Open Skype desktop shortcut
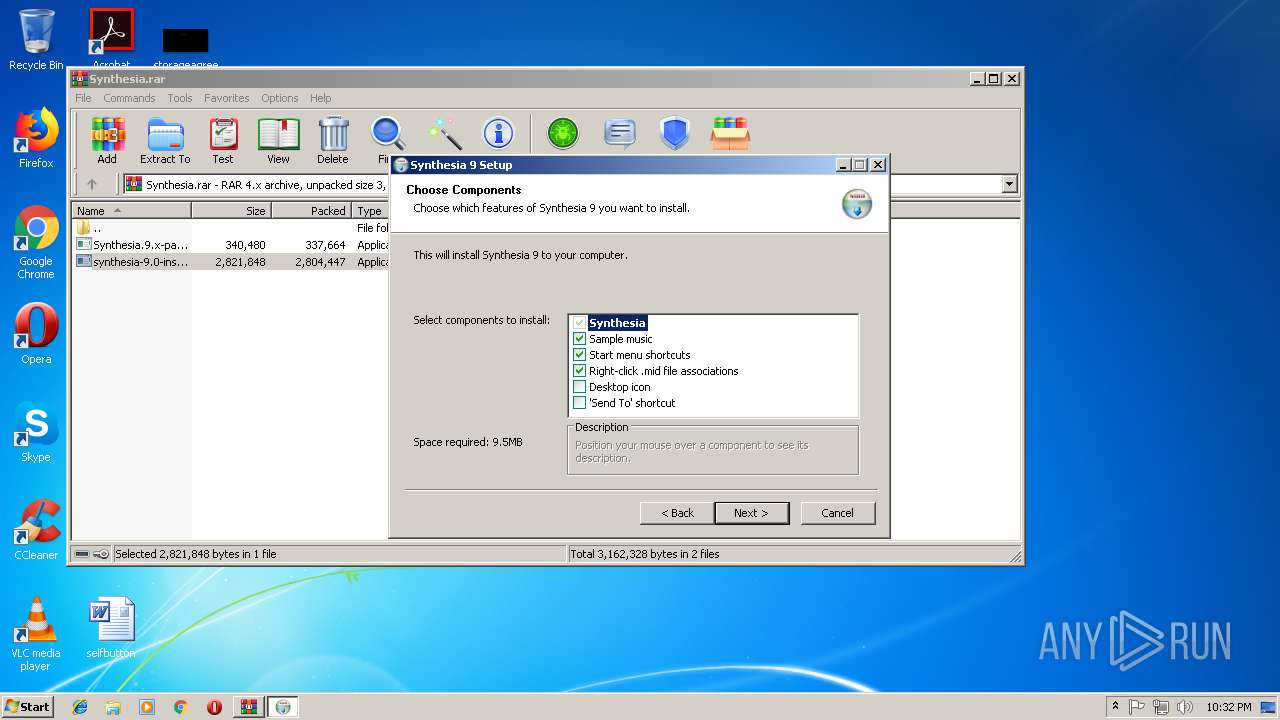 pos(36,432)
